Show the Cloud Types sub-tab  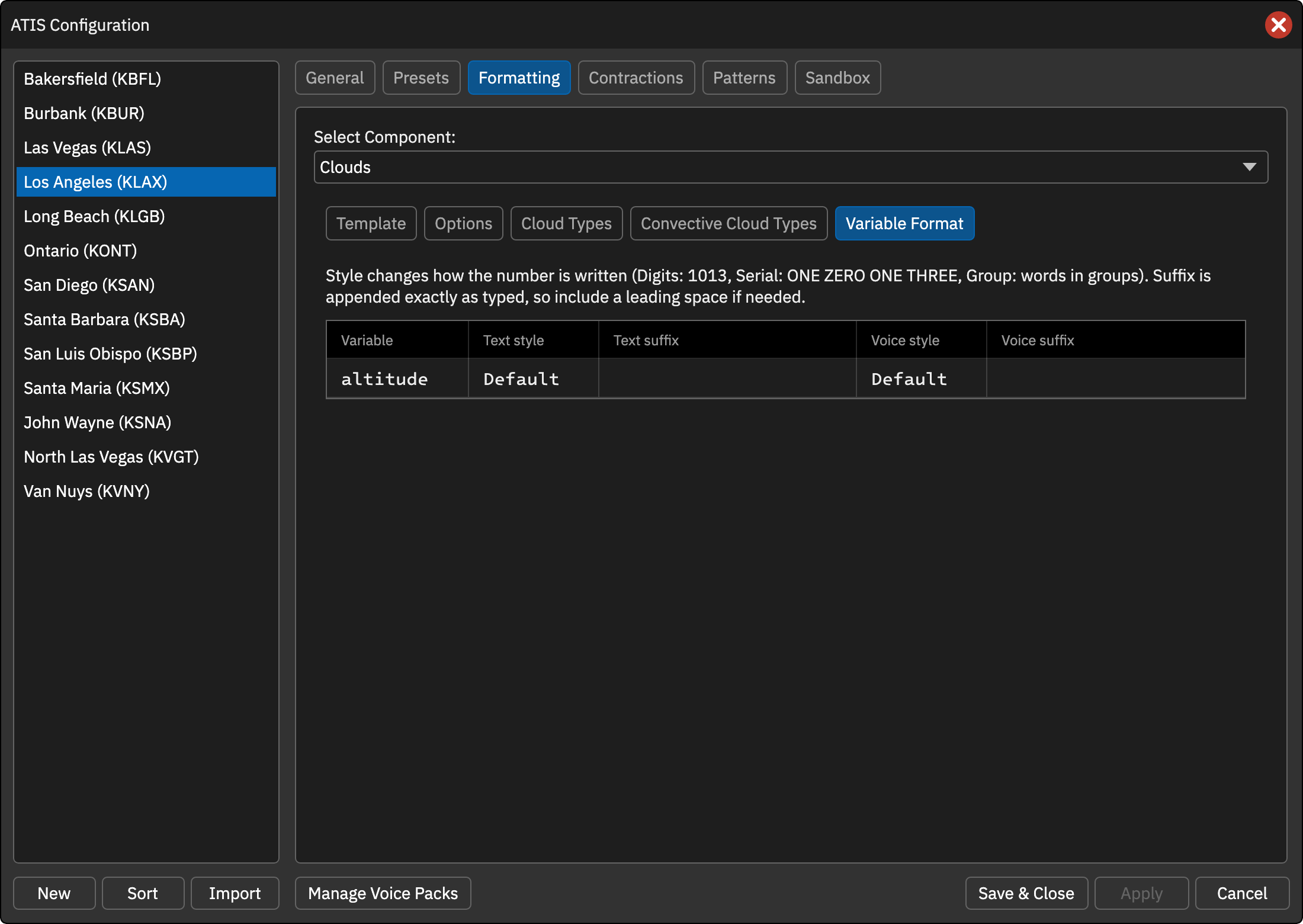click(566, 223)
